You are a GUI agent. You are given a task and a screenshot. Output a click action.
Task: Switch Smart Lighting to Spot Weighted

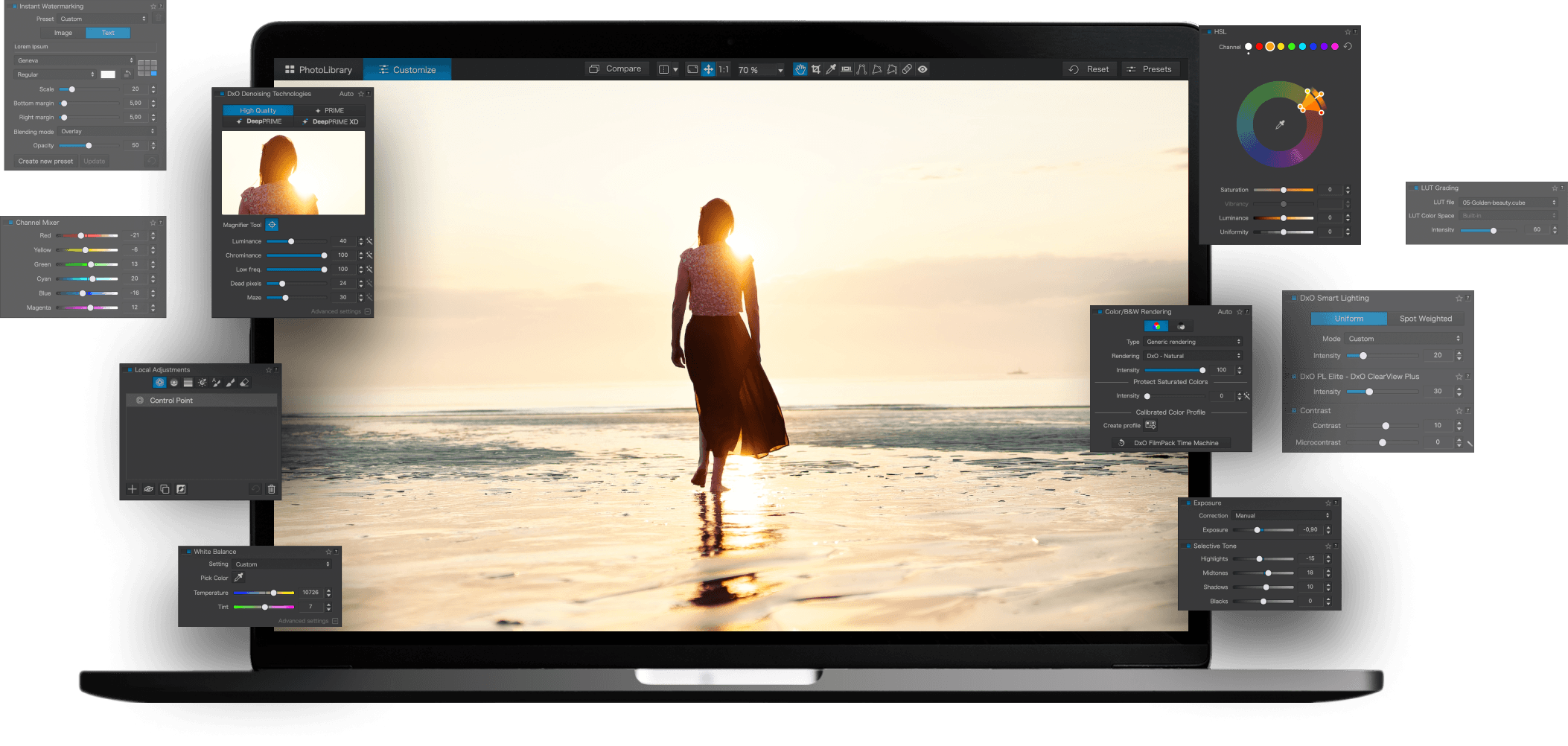1425,319
